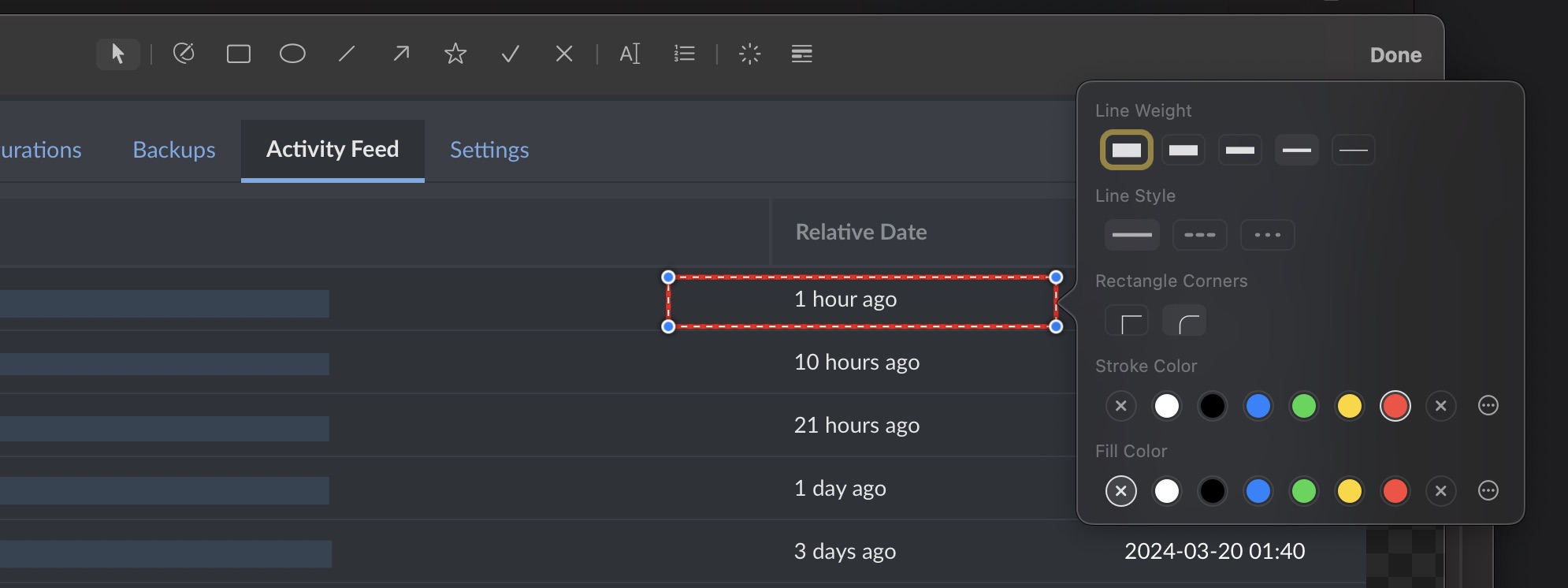Select the arrow pointer selection tool

tap(118, 54)
